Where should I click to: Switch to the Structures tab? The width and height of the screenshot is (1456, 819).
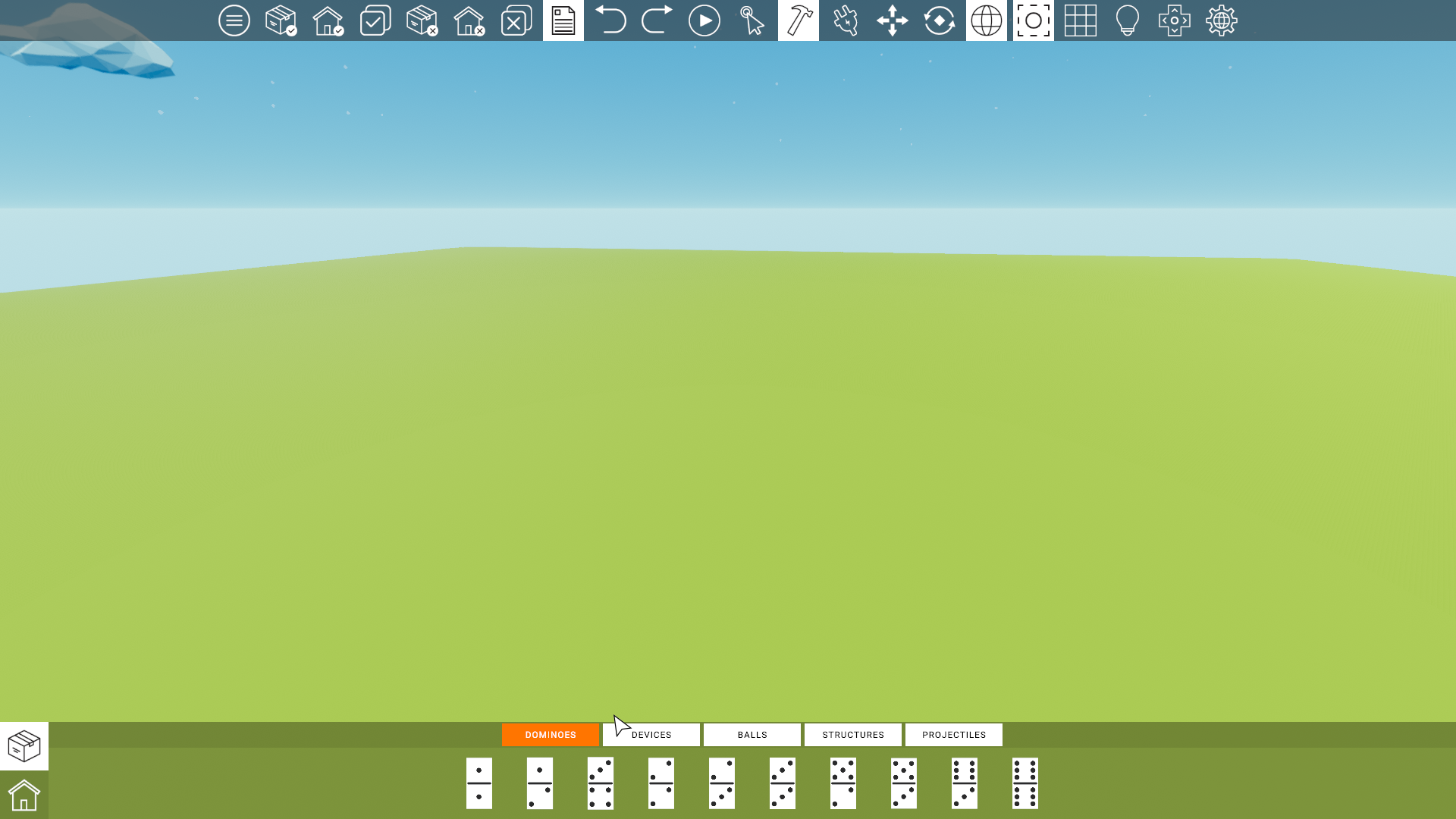tap(853, 735)
